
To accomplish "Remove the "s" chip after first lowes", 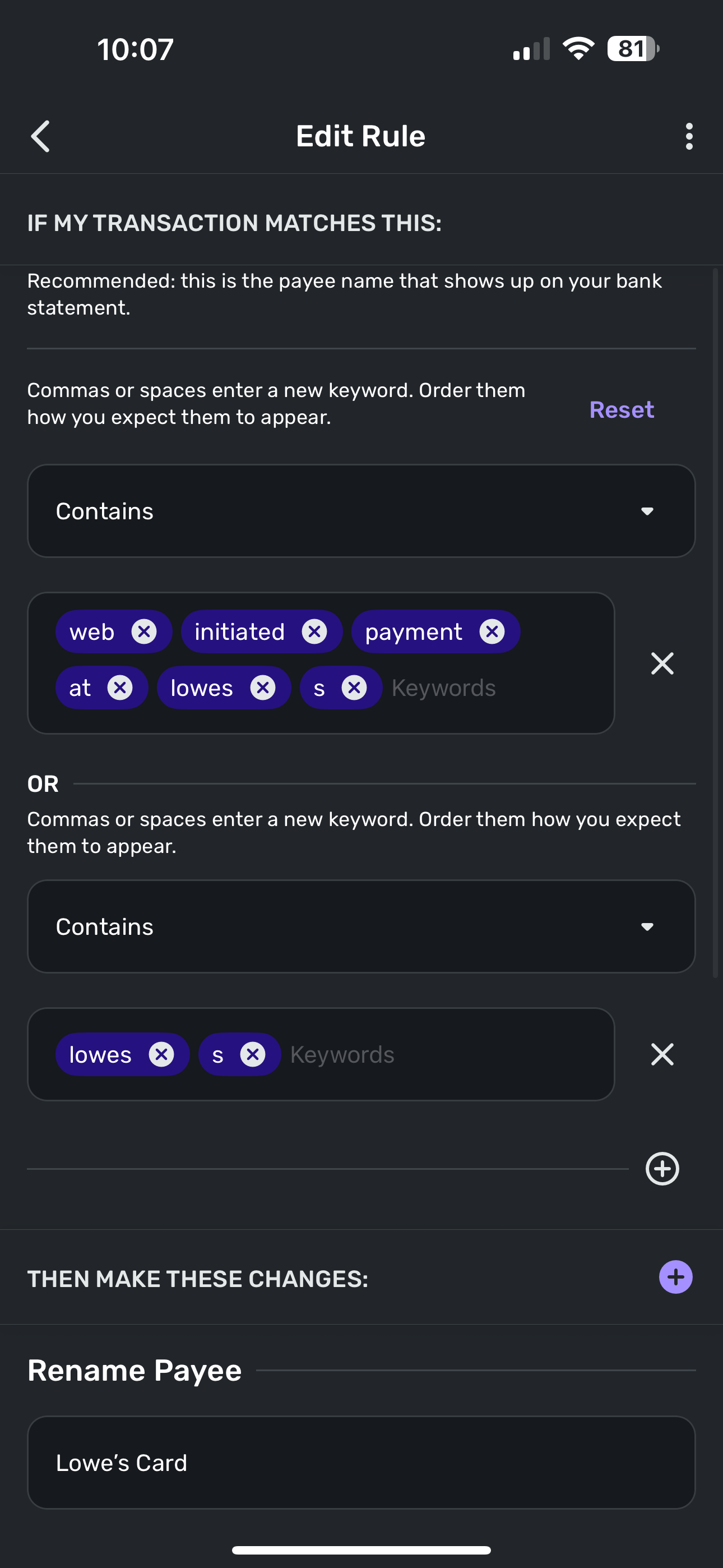I will [x=354, y=688].
